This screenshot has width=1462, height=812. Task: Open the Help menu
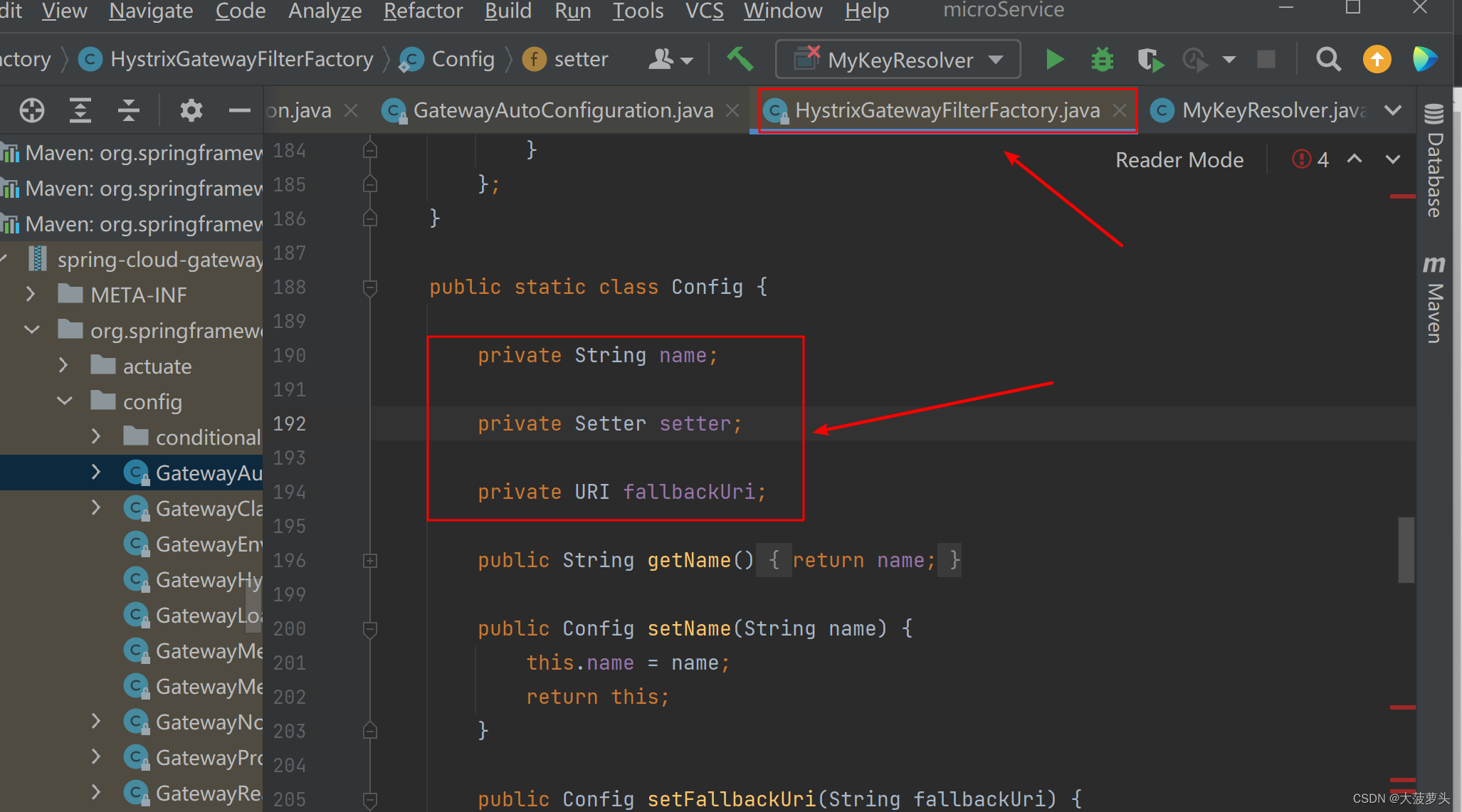point(867,11)
